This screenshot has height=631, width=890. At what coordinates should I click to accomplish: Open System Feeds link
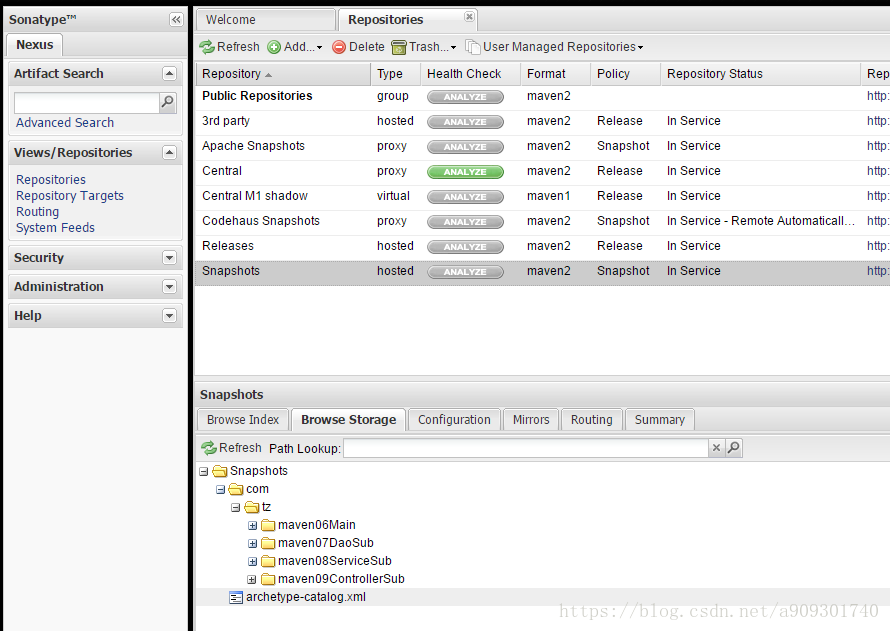55,228
